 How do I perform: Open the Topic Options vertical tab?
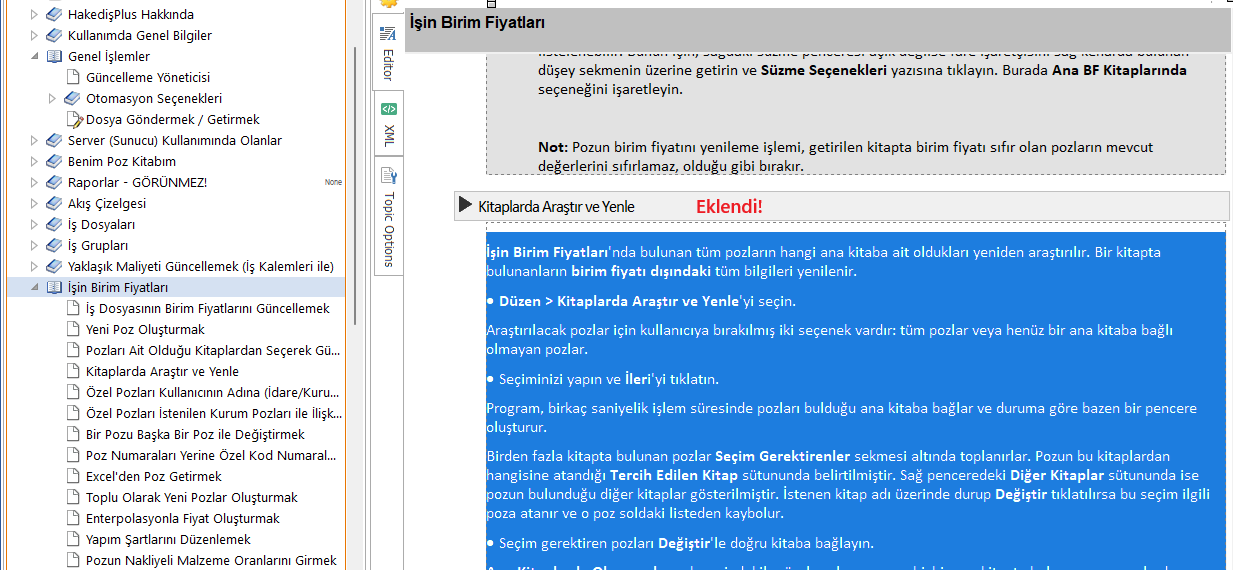coord(388,215)
